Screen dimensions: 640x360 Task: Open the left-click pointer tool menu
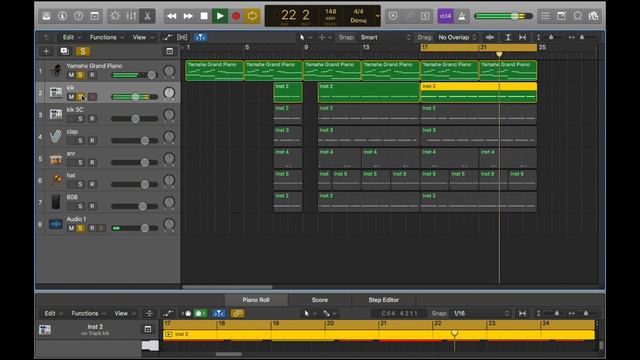click(305, 37)
